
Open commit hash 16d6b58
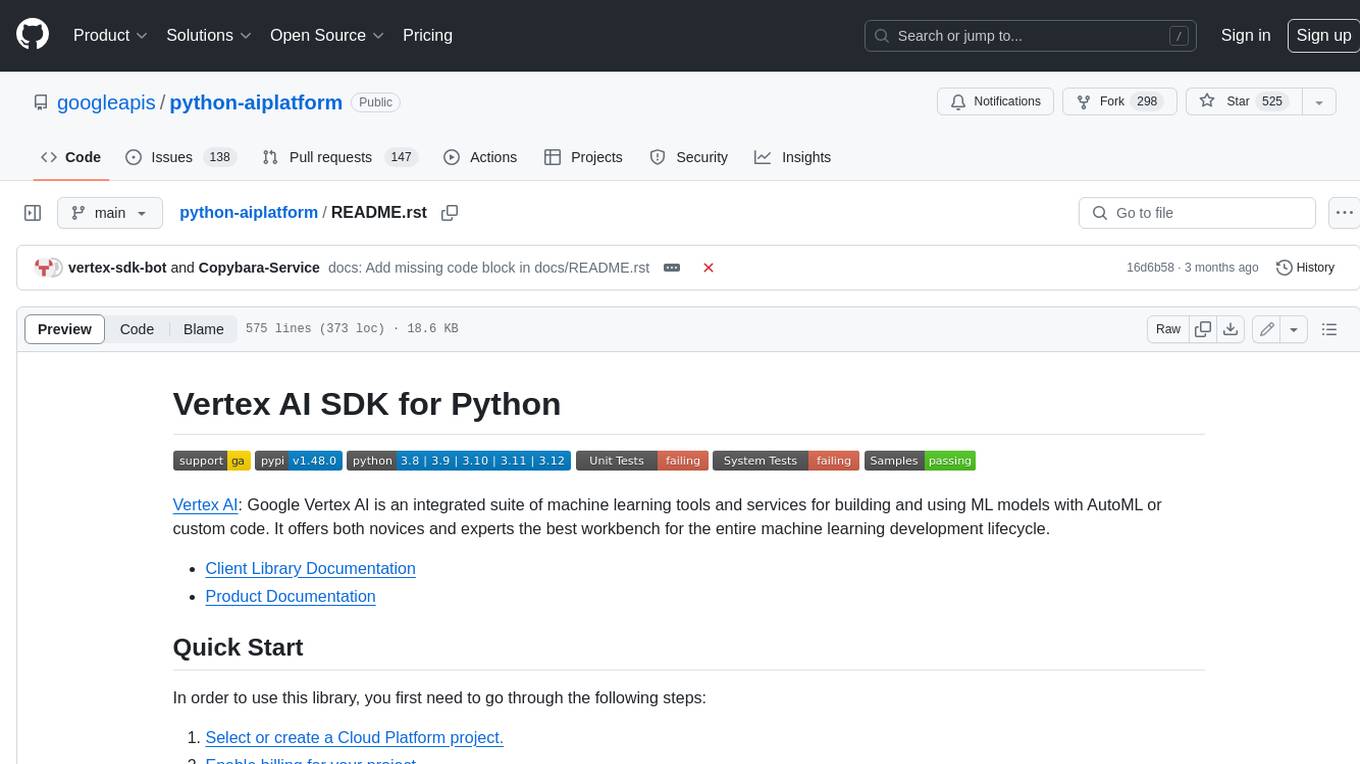(x=1150, y=268)
